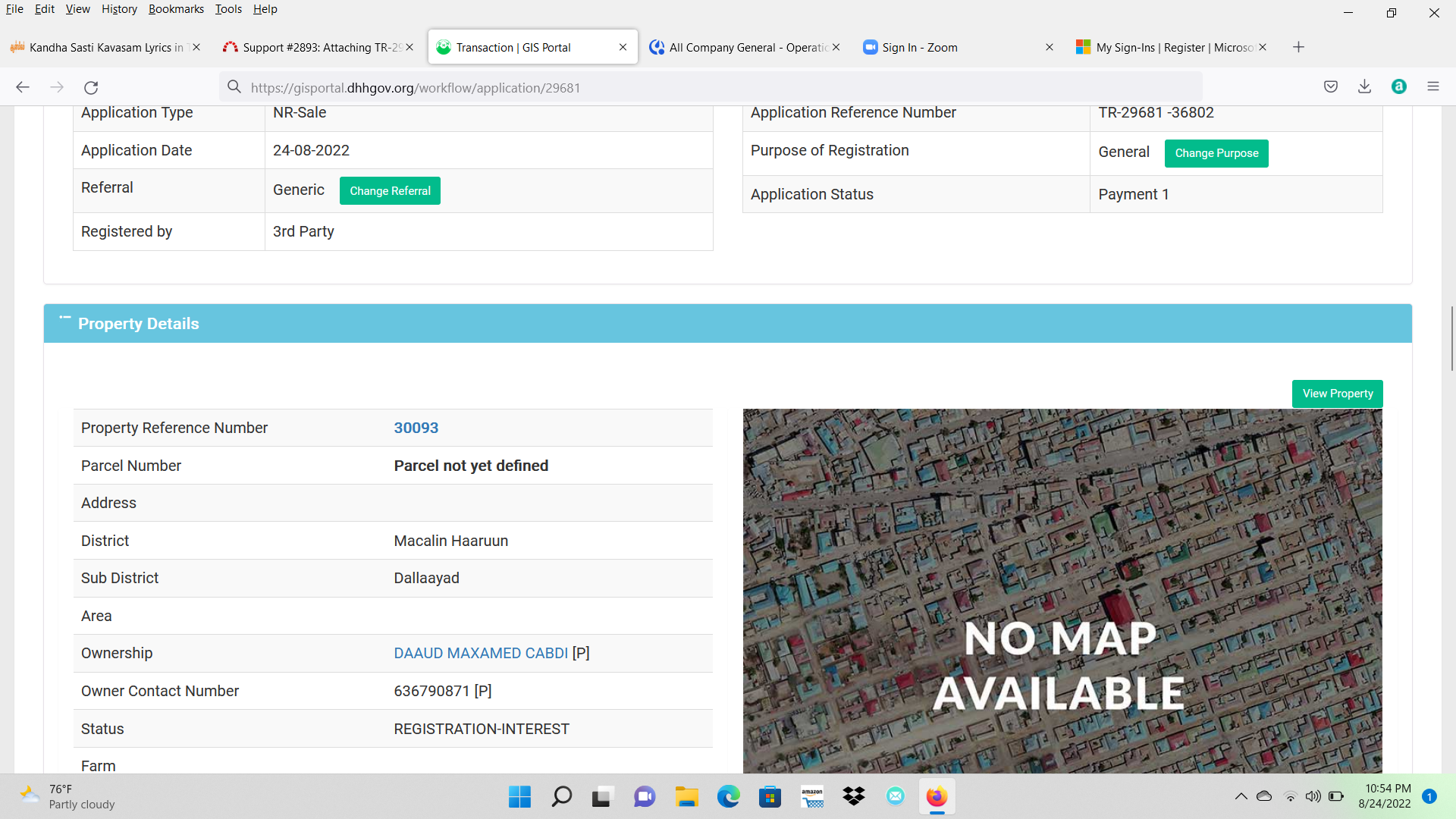The image size is (1456, 819).
Task: Select the status value Payment 1
Action: (x=1134, y=194)
